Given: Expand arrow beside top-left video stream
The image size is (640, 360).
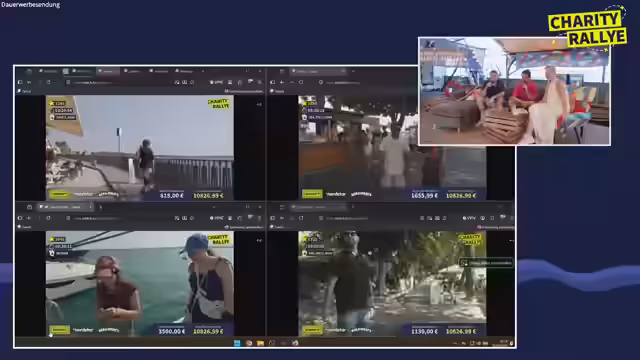Looking at the screenshot, I should tap(259, 104).
